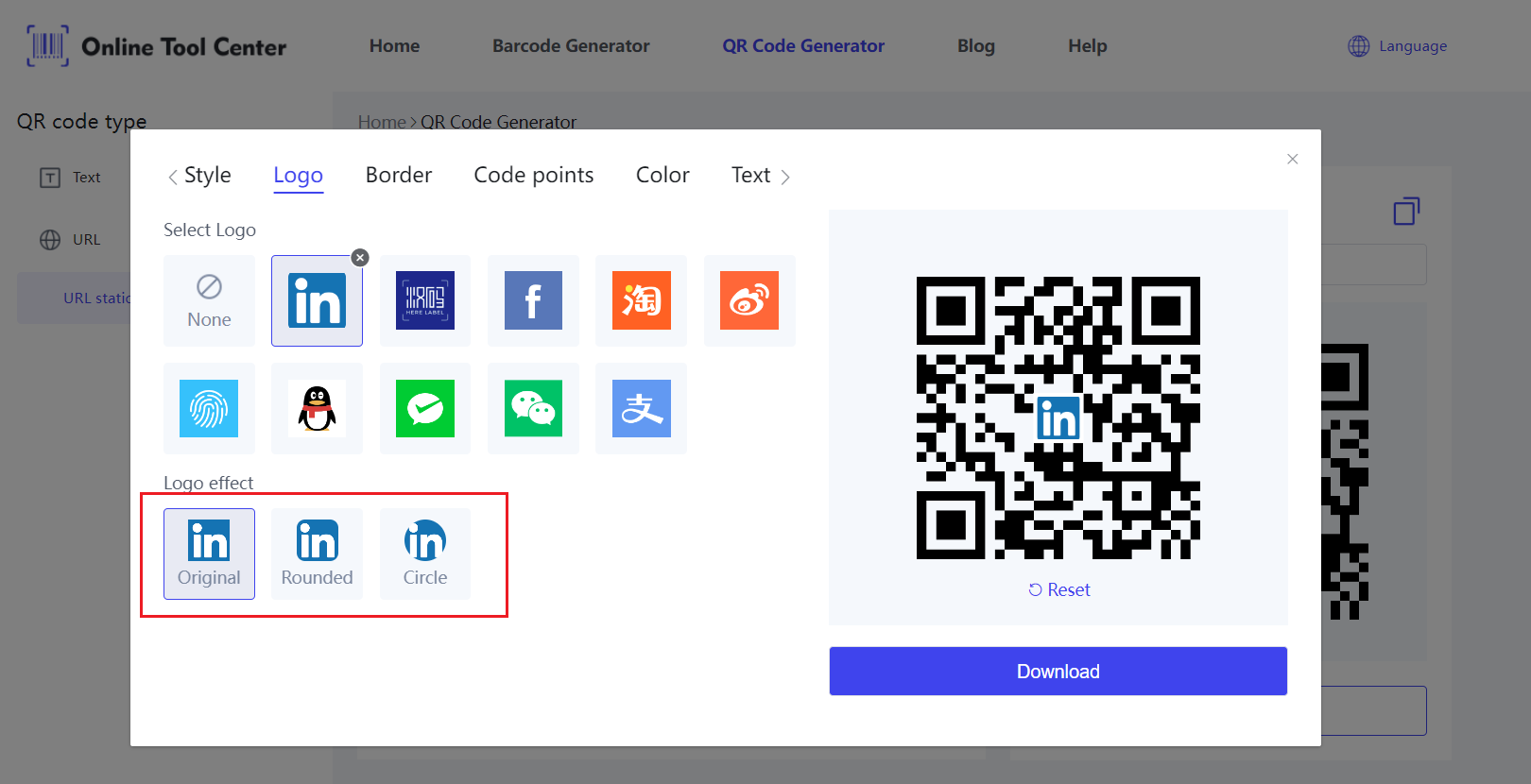Switch to the Border tab
Viewport: 1531px width, 784px height.
[x=399, y=175]
